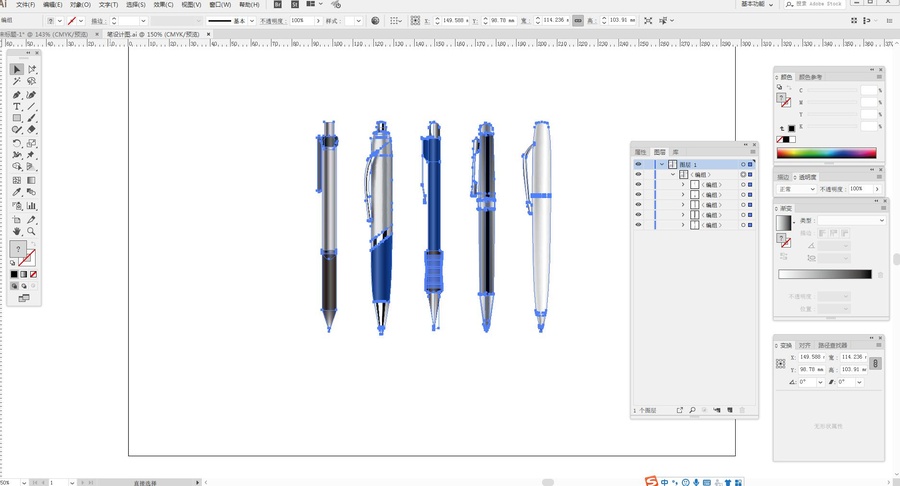Image resolution: width=900 pixels, height=486 pixels.
Task: Choose the Gradient tool in toolbox
Action: (x=32, y=180)
